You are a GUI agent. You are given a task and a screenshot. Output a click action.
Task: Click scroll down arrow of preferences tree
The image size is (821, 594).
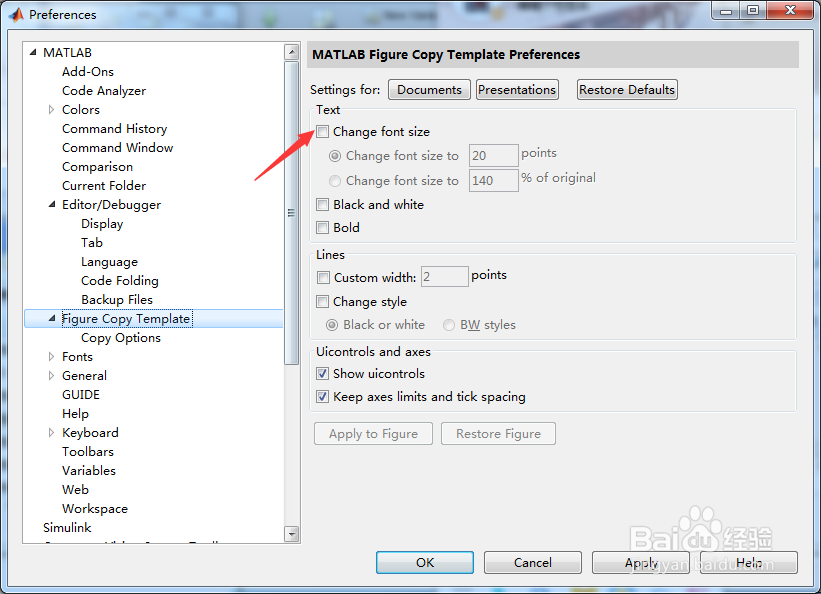coord(292,534)
